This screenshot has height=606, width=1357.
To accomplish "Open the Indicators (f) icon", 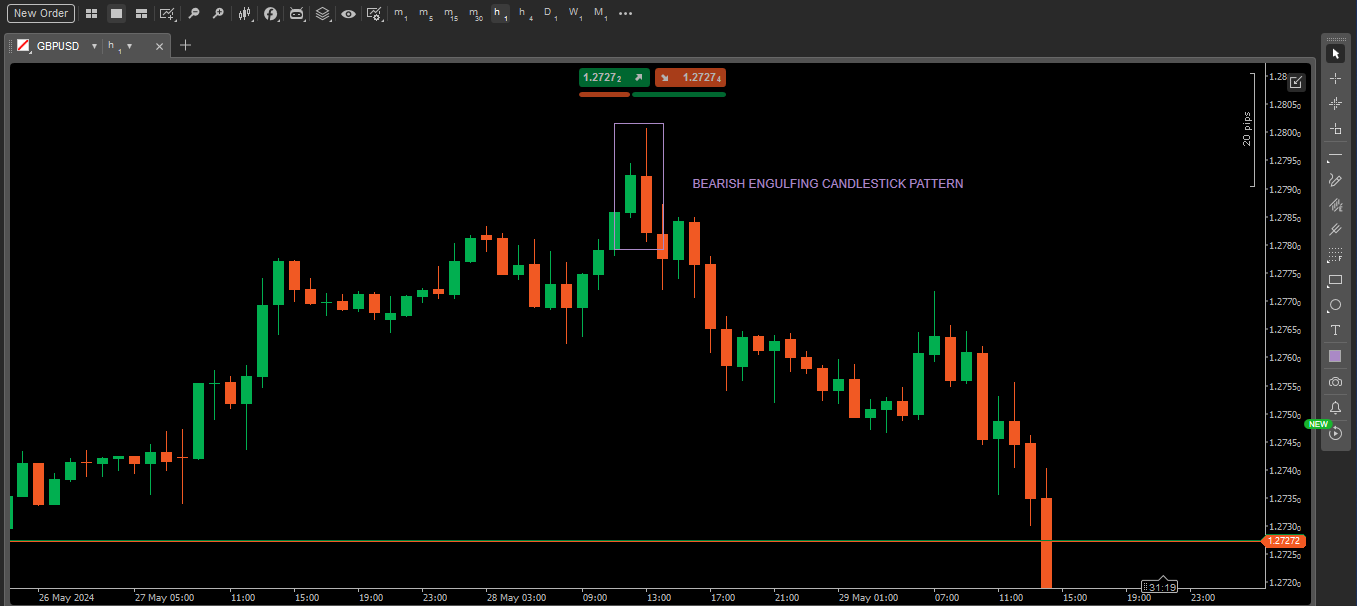I will click(x=272, y=14).
